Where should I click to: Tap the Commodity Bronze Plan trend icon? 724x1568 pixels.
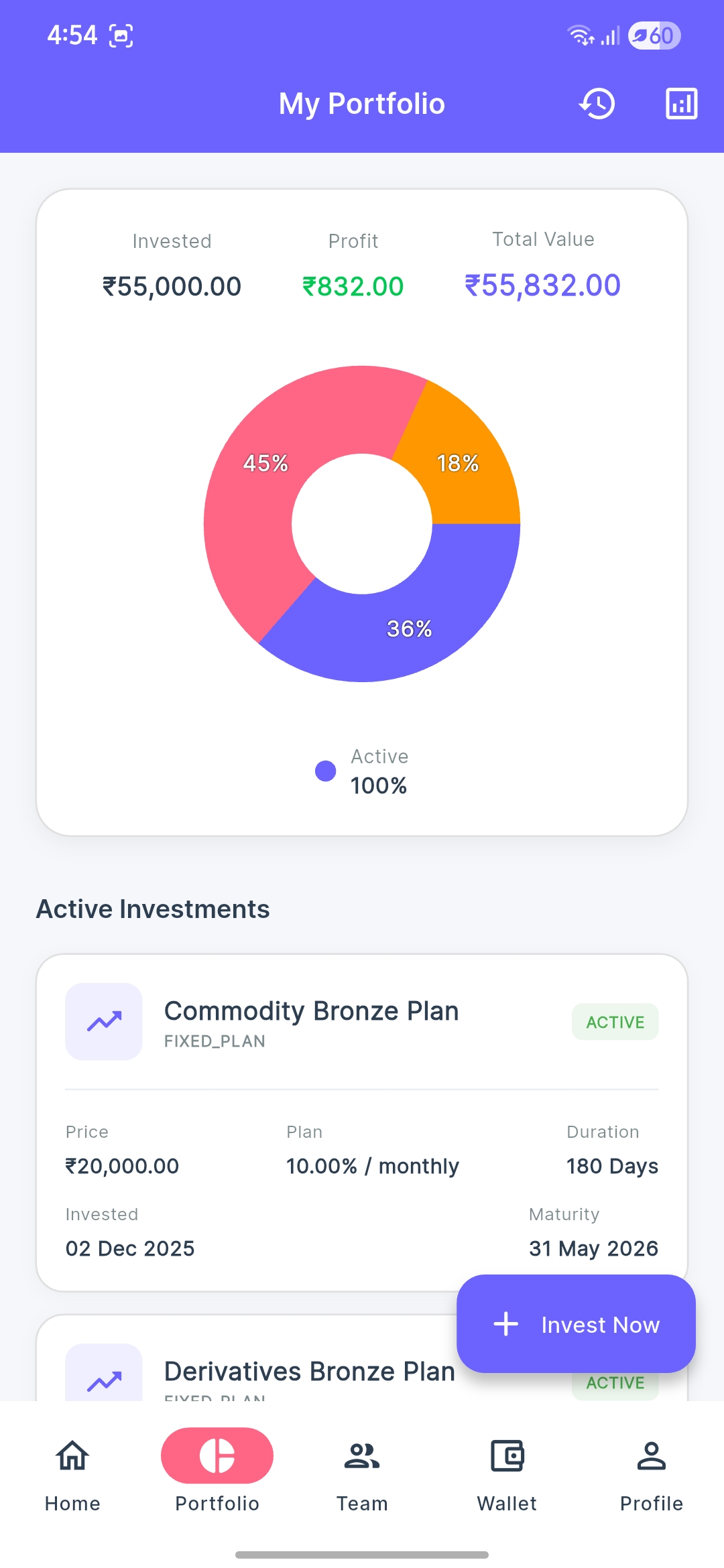point(104,1021)
